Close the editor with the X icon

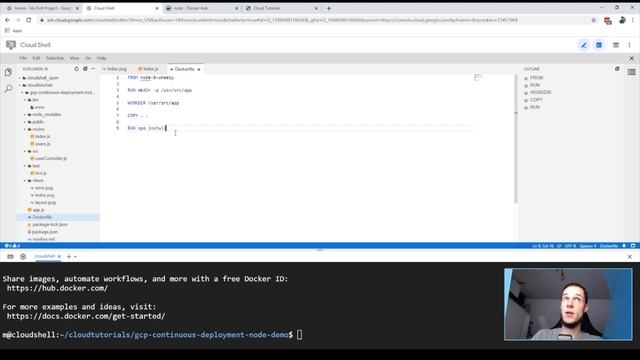coord(631,58)
